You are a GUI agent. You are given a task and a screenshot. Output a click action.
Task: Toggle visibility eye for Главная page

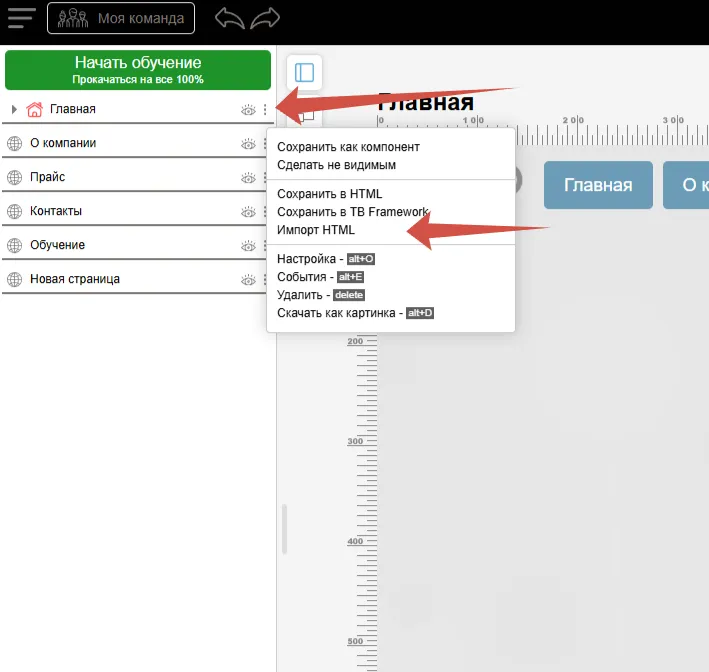tap(248, 110)
